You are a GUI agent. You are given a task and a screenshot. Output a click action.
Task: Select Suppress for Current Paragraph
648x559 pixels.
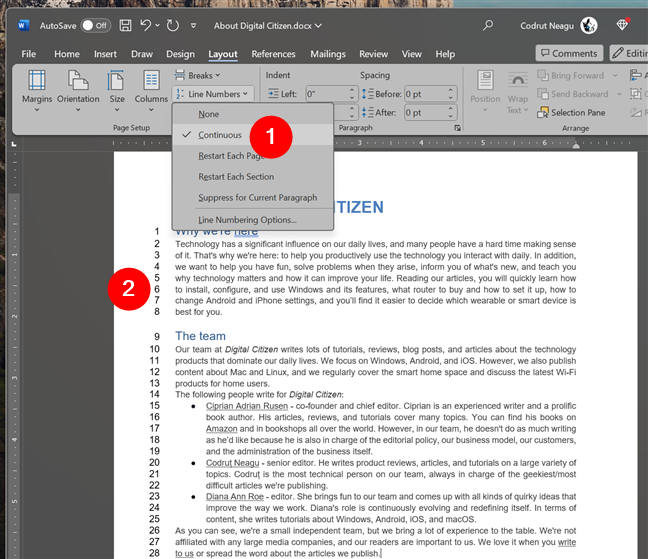tap(253, 197)
